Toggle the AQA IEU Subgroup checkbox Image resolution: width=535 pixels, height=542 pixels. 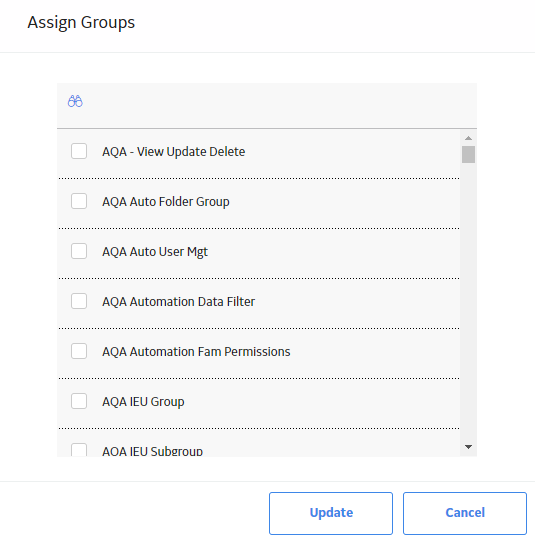coord(79,450)
